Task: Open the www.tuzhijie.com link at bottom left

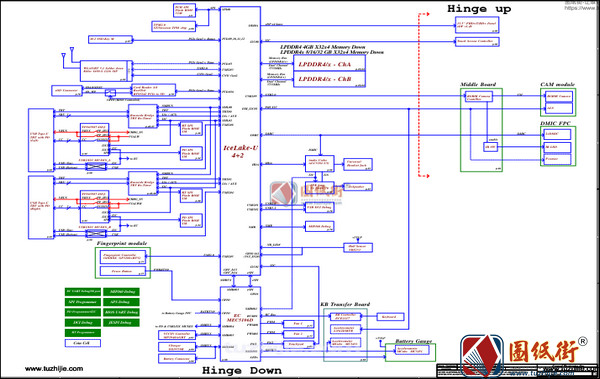Action: 54,369
